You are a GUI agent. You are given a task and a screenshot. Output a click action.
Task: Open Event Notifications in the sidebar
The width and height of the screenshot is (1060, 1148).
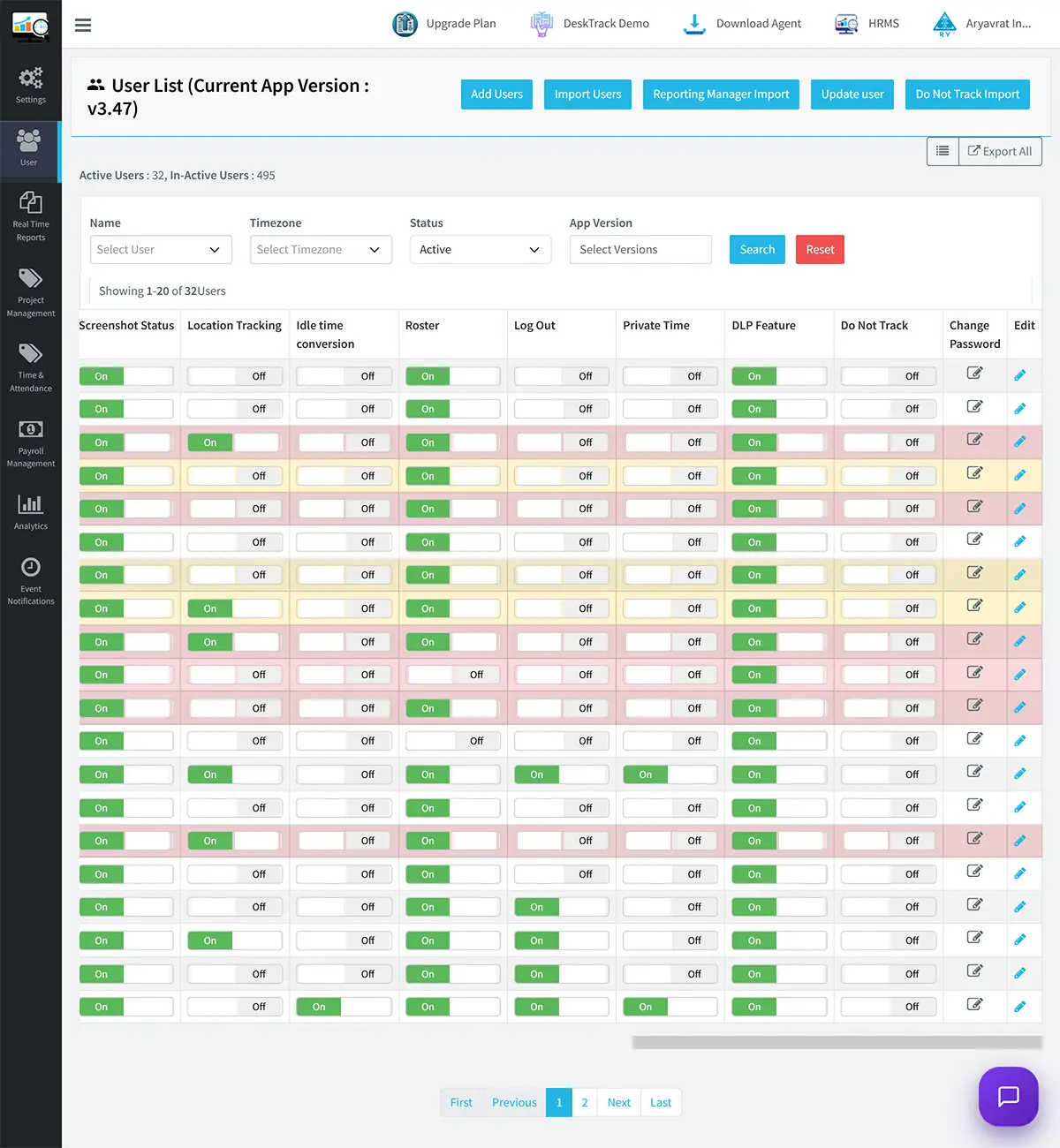pyautogui.click(x=31, y=581)
